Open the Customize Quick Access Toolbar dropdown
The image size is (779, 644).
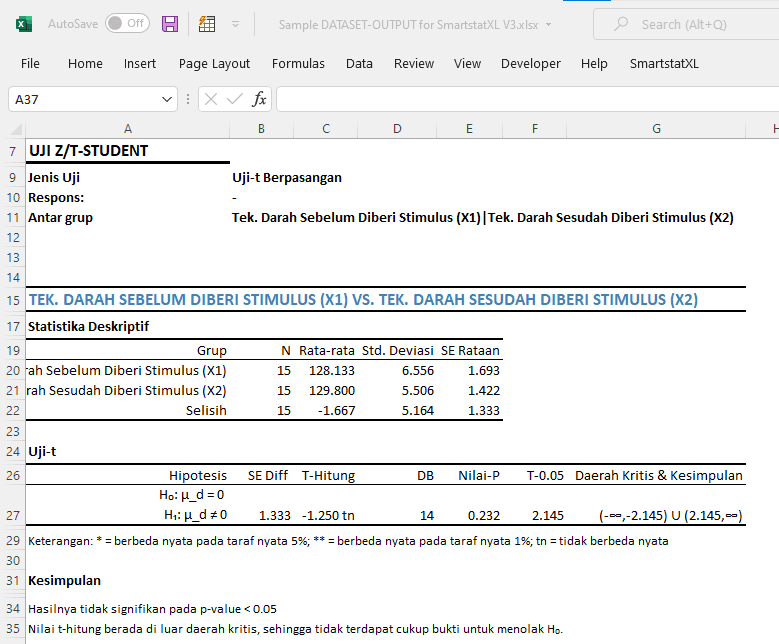(x=235, y=23)
